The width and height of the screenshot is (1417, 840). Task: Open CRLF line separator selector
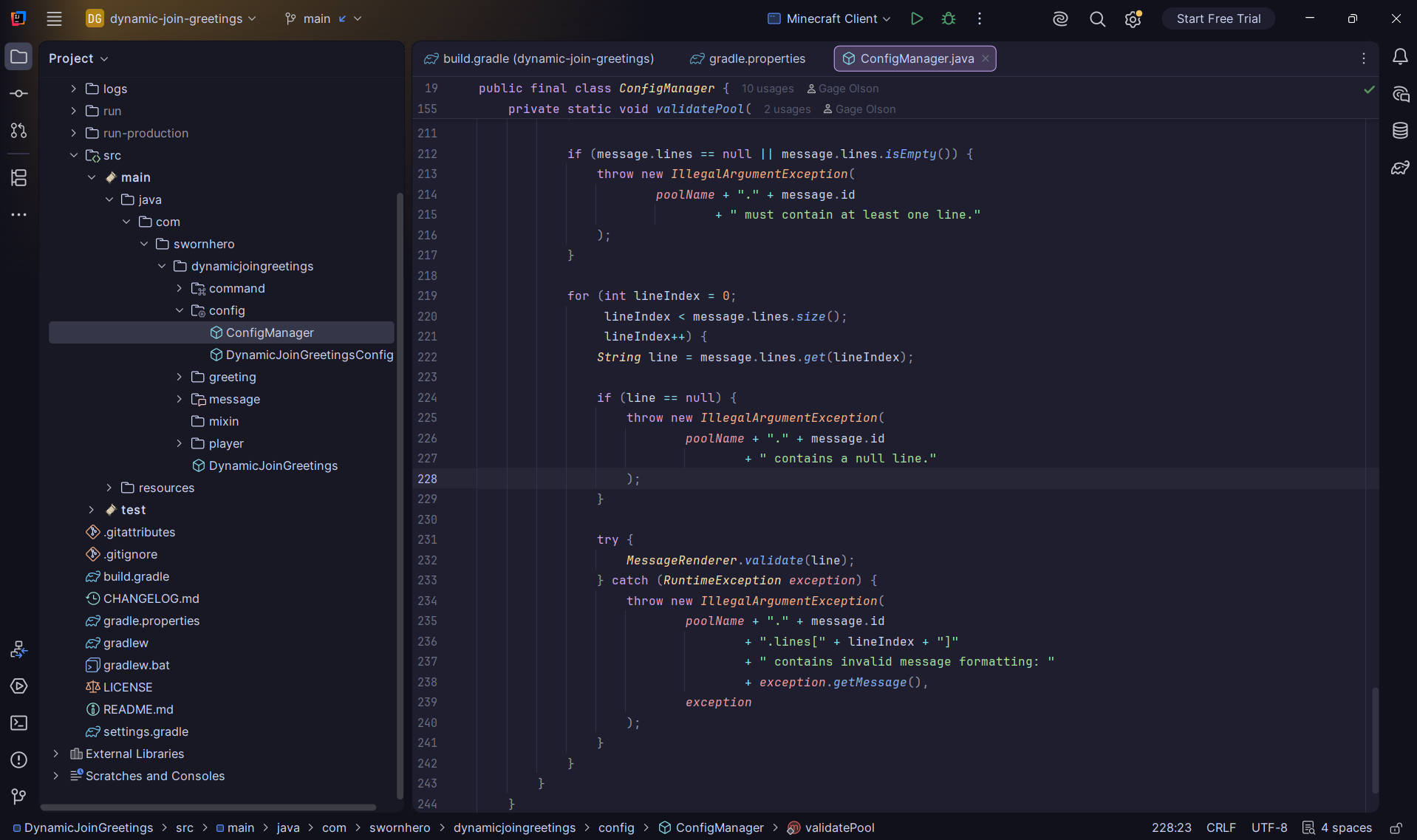1220,828
